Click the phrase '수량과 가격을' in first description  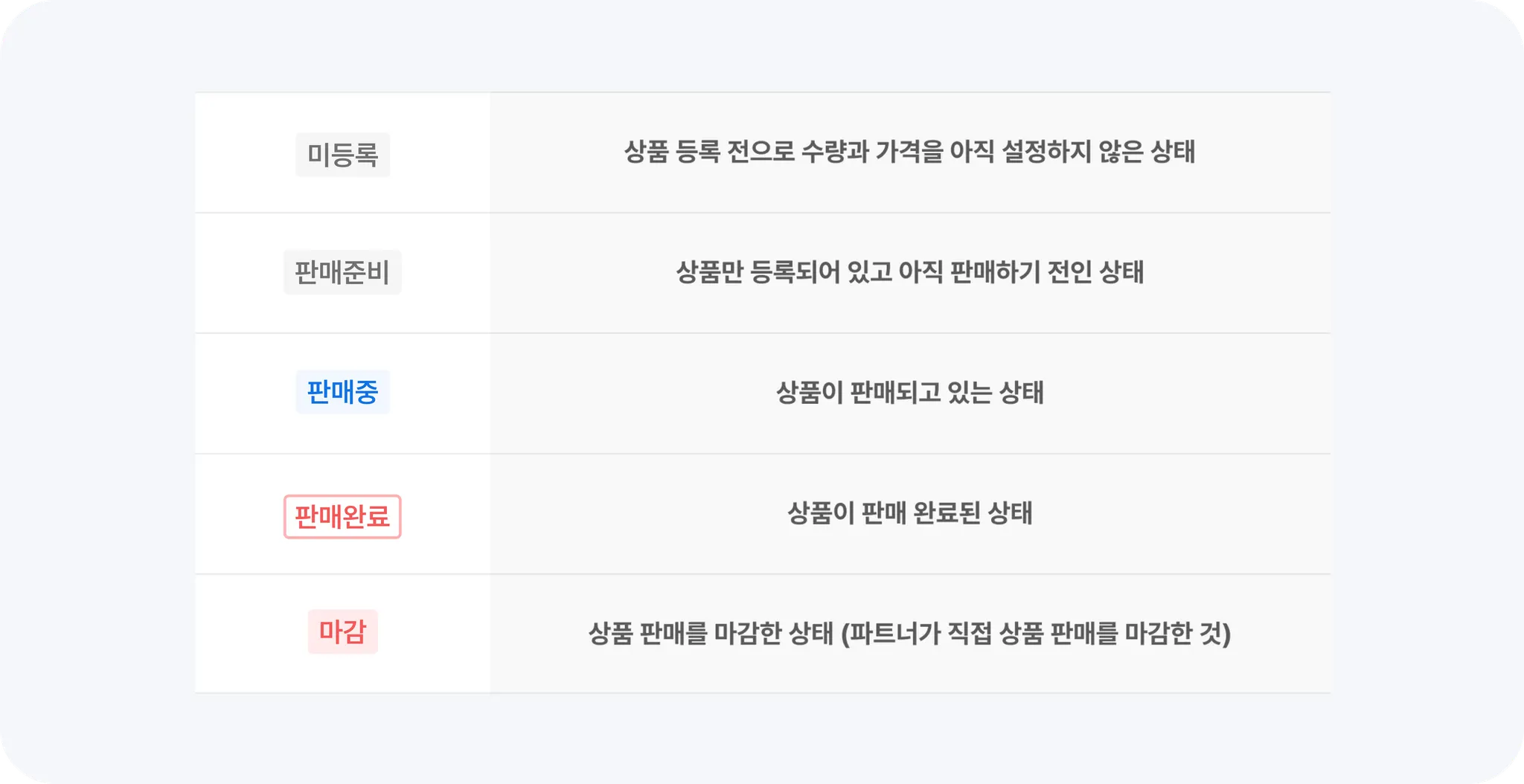point(872,152)
